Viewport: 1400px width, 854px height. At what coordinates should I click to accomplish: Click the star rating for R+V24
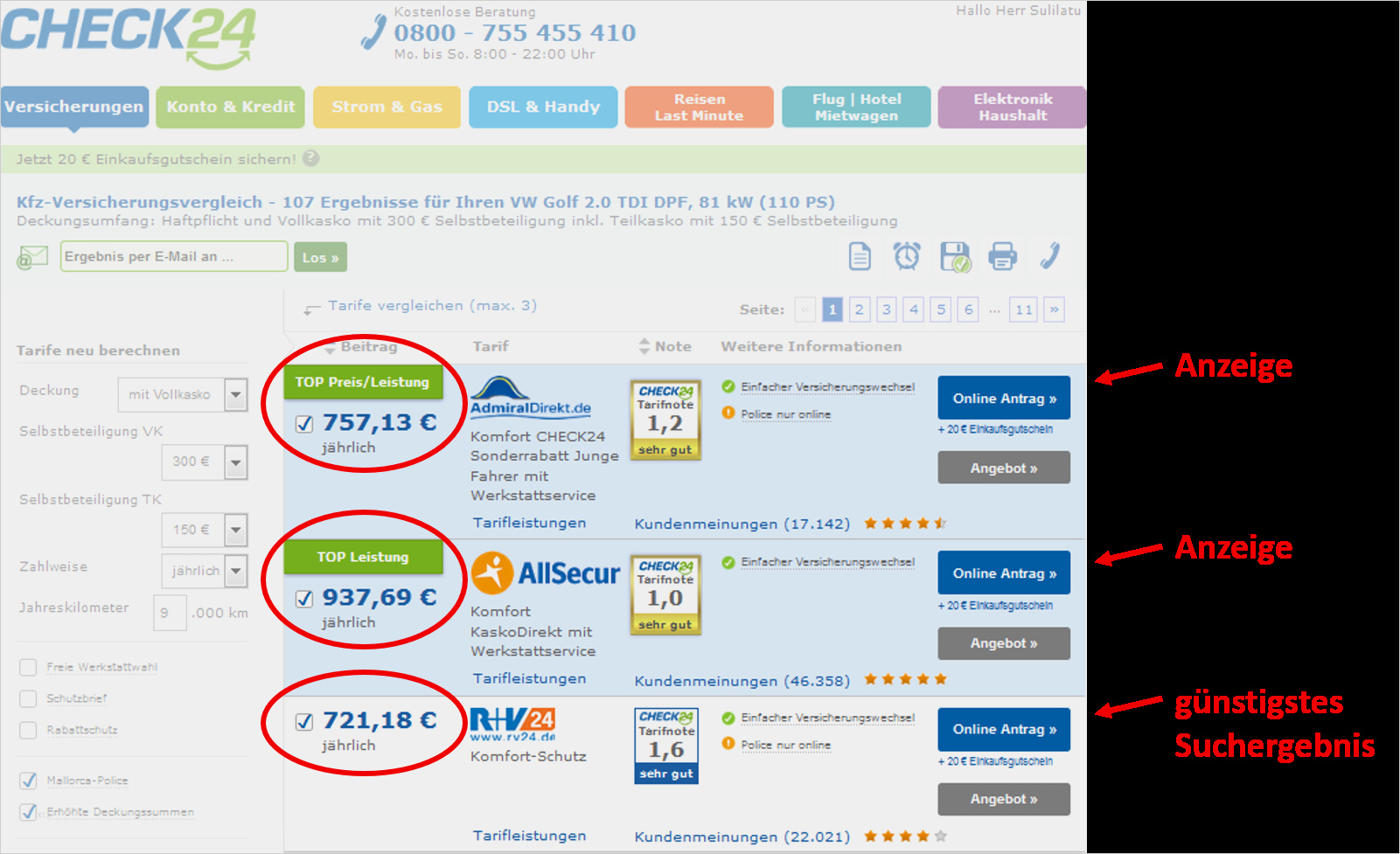[905, 837]
